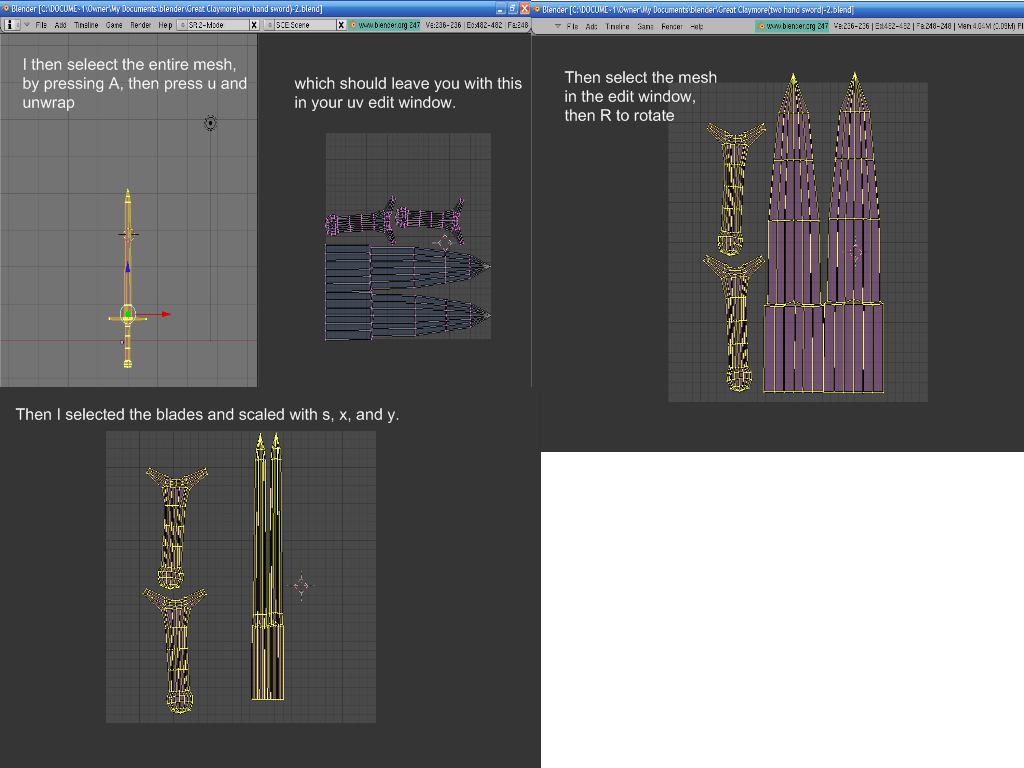Open the Help menu in left window
This screenshot has height=768, width=1024.
[165, 25]
